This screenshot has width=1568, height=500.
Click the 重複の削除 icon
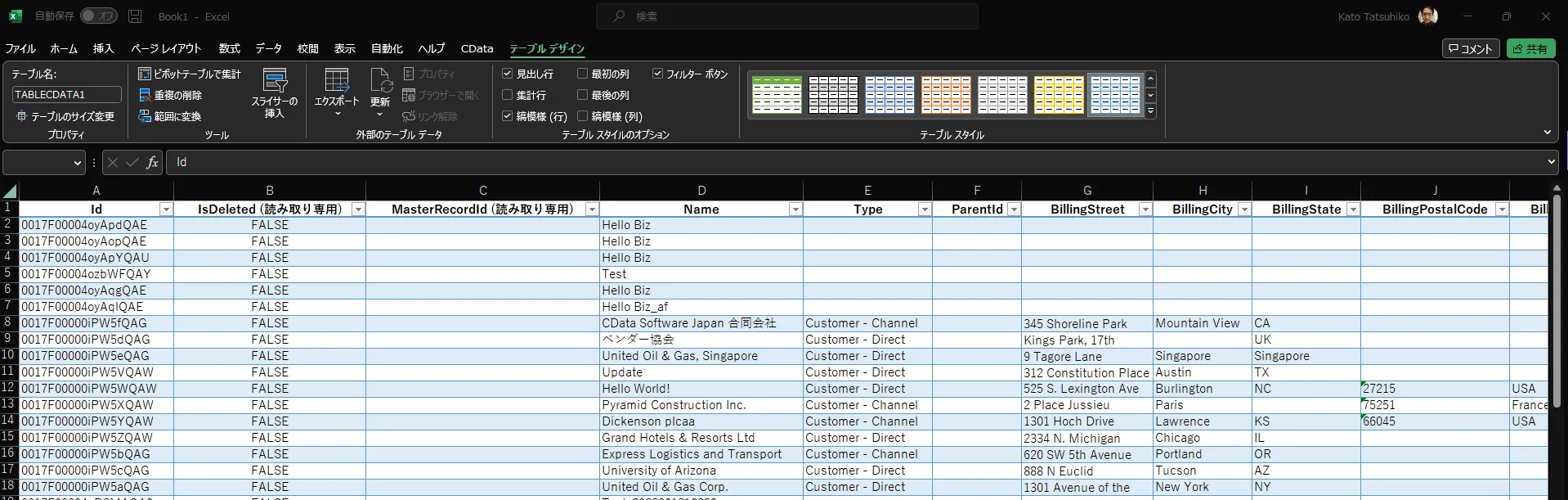tap(145, 95)
